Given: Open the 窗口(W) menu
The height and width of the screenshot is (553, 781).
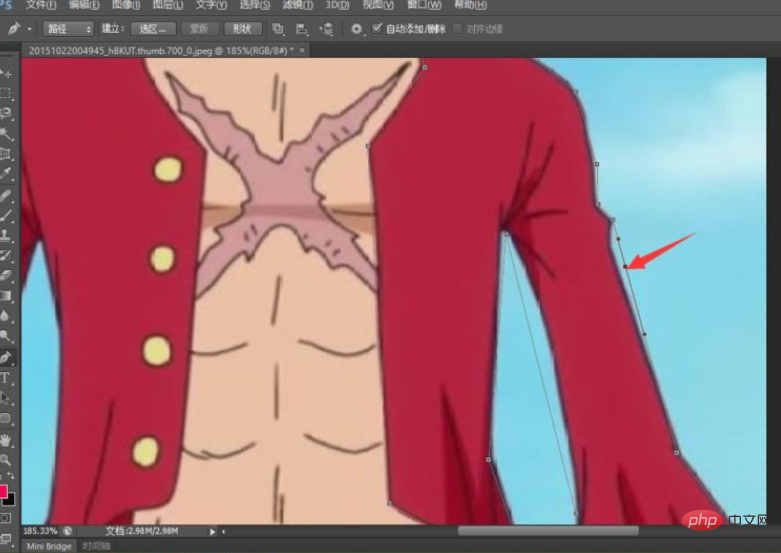Looking at the screenshot, I should tap(424, 5).
